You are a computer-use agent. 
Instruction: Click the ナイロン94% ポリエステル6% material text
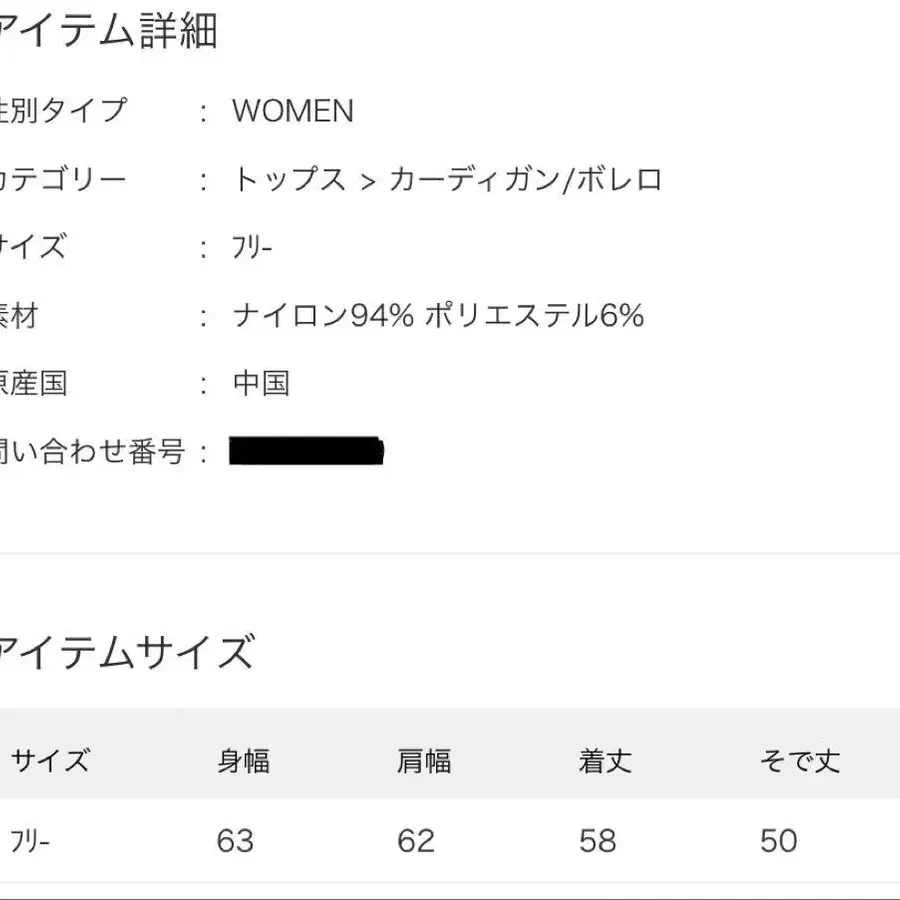pos(438,317)
